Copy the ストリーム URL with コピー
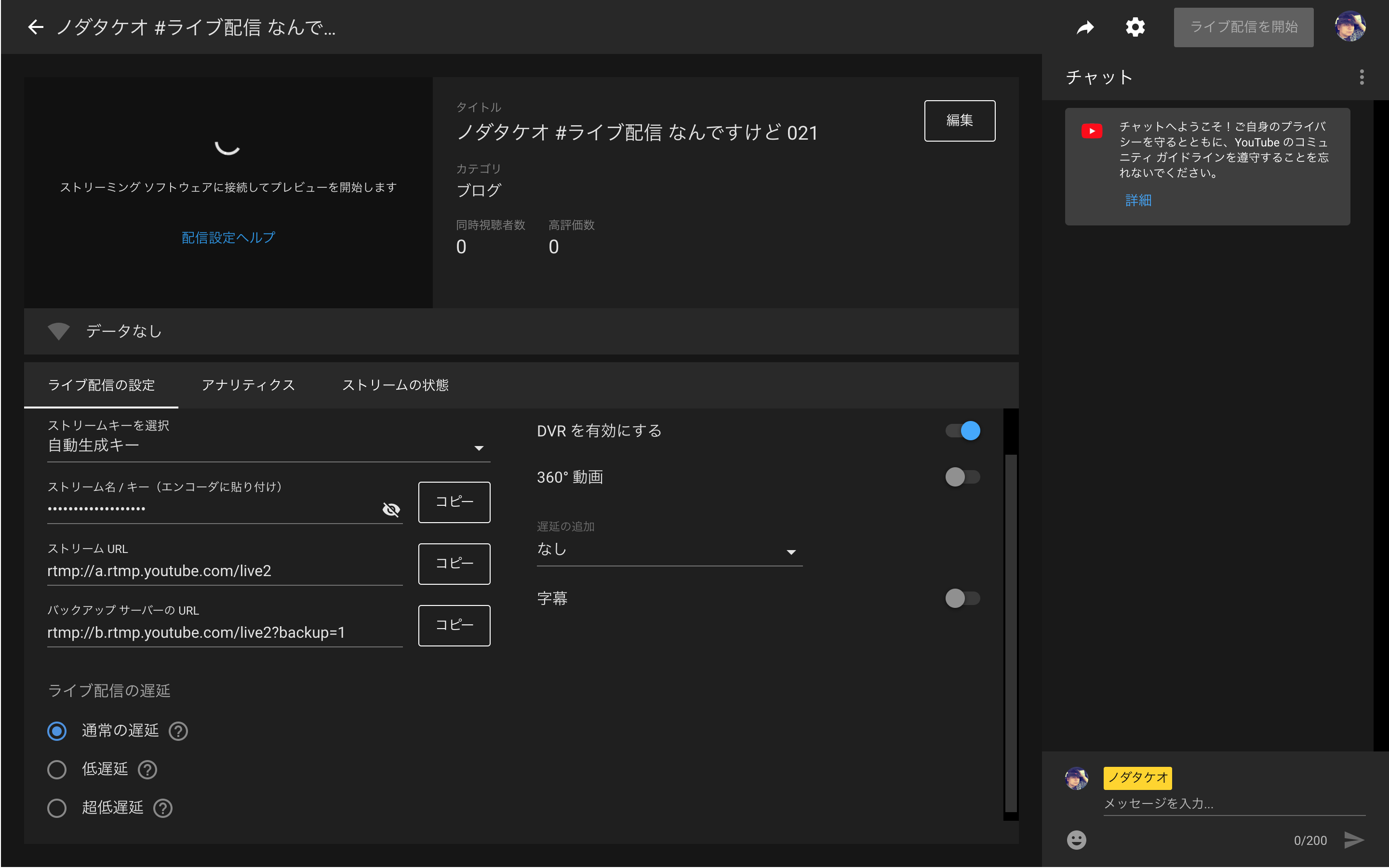This screenshot has width=1389, height=868. pos(454,564)
